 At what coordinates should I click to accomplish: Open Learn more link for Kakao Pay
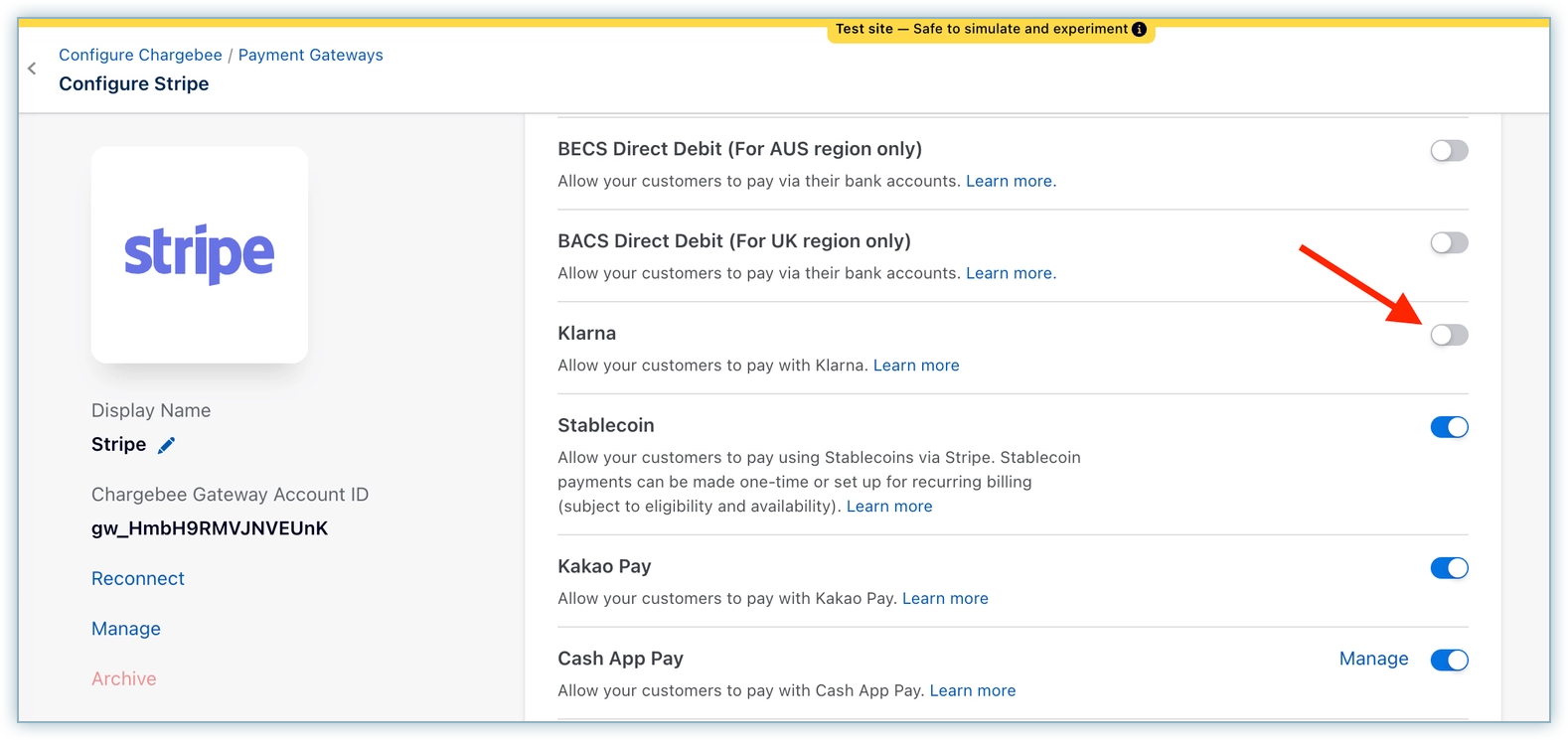(945, 599)
